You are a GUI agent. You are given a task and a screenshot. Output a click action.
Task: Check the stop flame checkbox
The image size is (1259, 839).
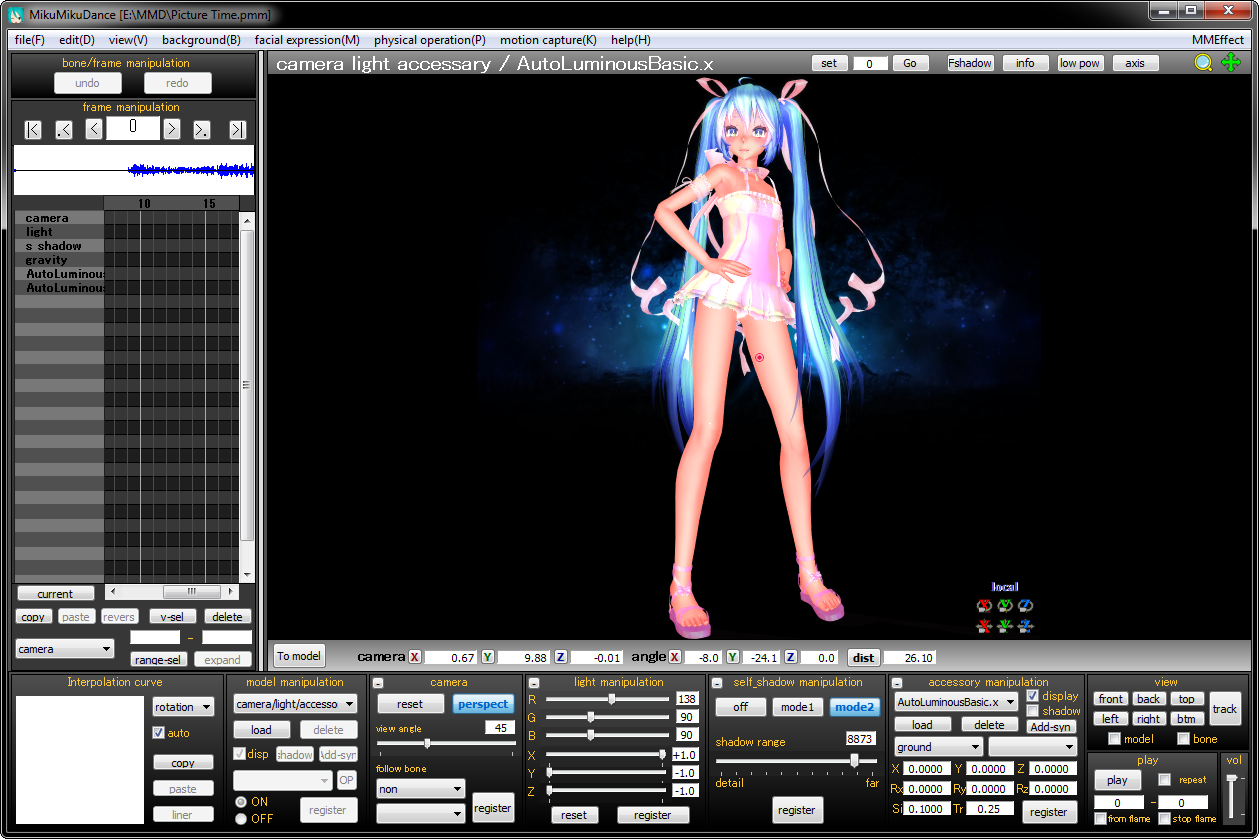click(1164, 819)
